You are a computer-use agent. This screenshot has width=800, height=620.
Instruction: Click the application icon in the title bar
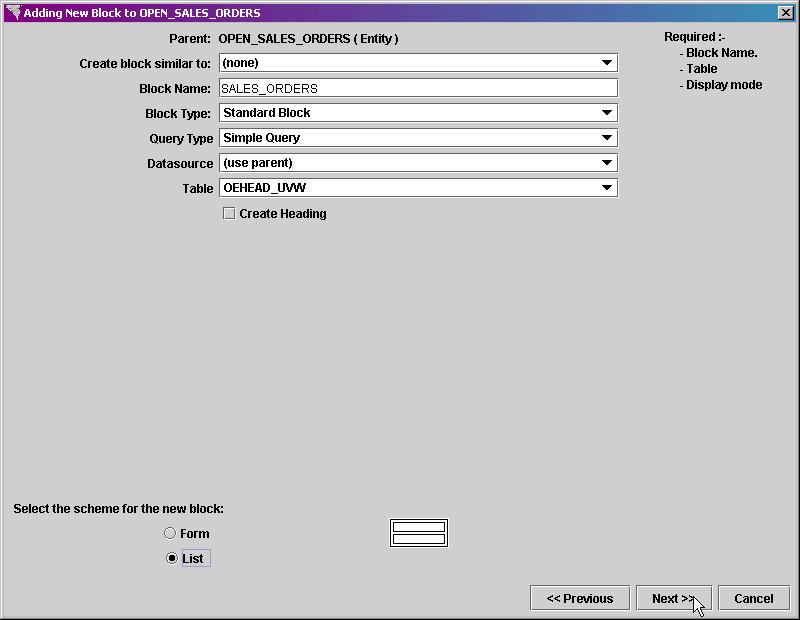(12, 12)
